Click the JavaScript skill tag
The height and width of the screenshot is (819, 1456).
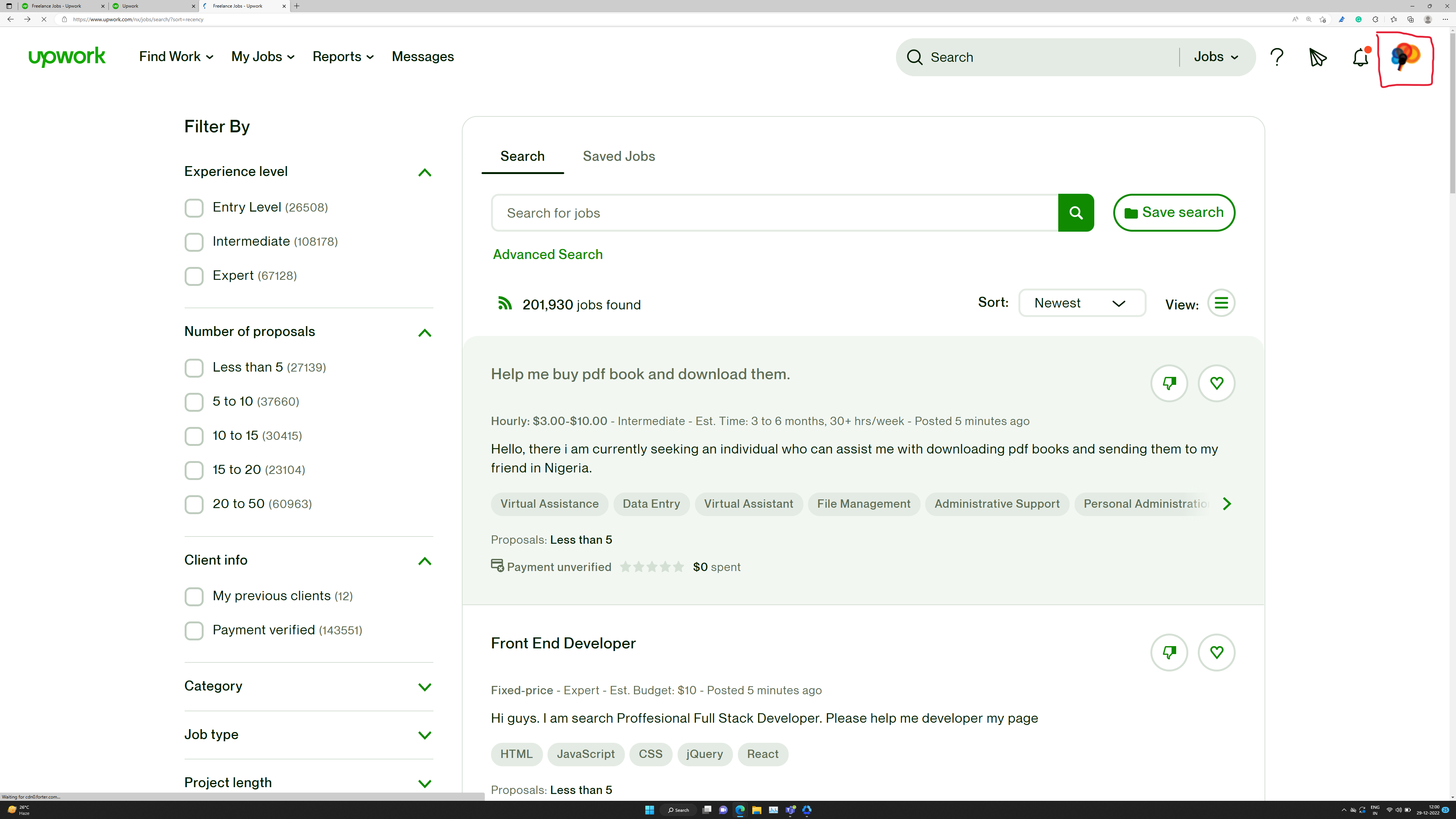(585, 754)
